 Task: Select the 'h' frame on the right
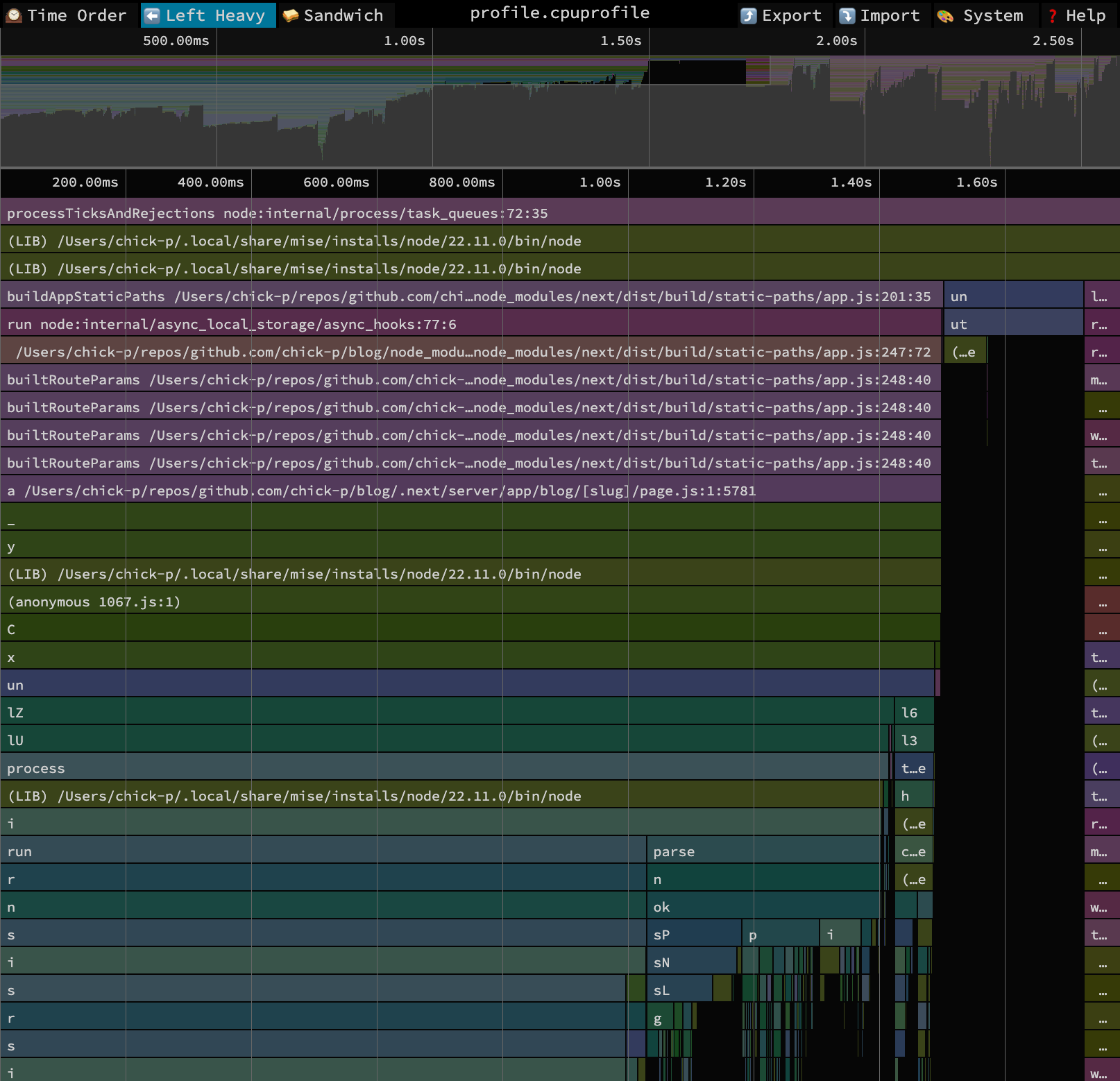click(914, 794)
